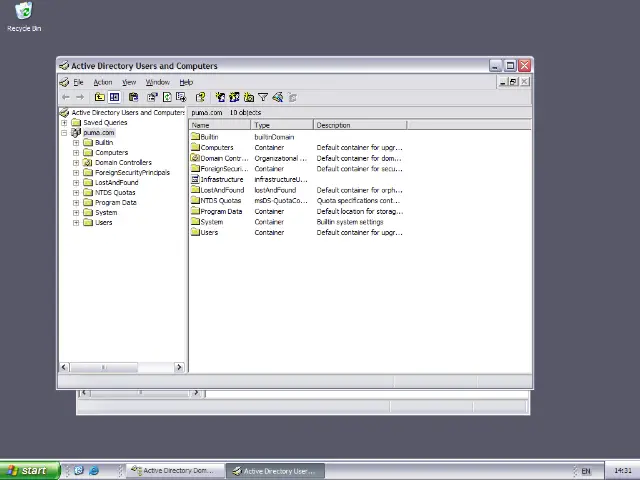Launch Internet Explorer from quick launch
Viewport: 640px width, 480px height.
(94, 471)
